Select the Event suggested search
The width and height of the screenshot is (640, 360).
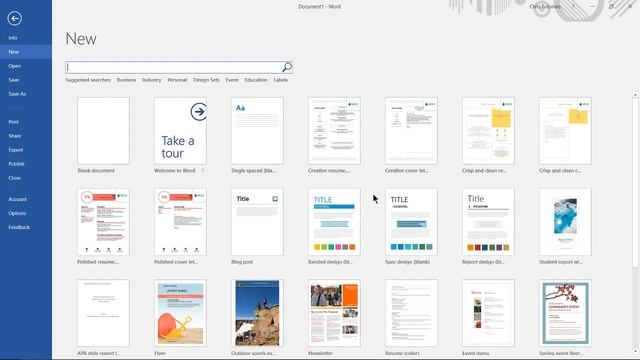[x=232, y=80]
